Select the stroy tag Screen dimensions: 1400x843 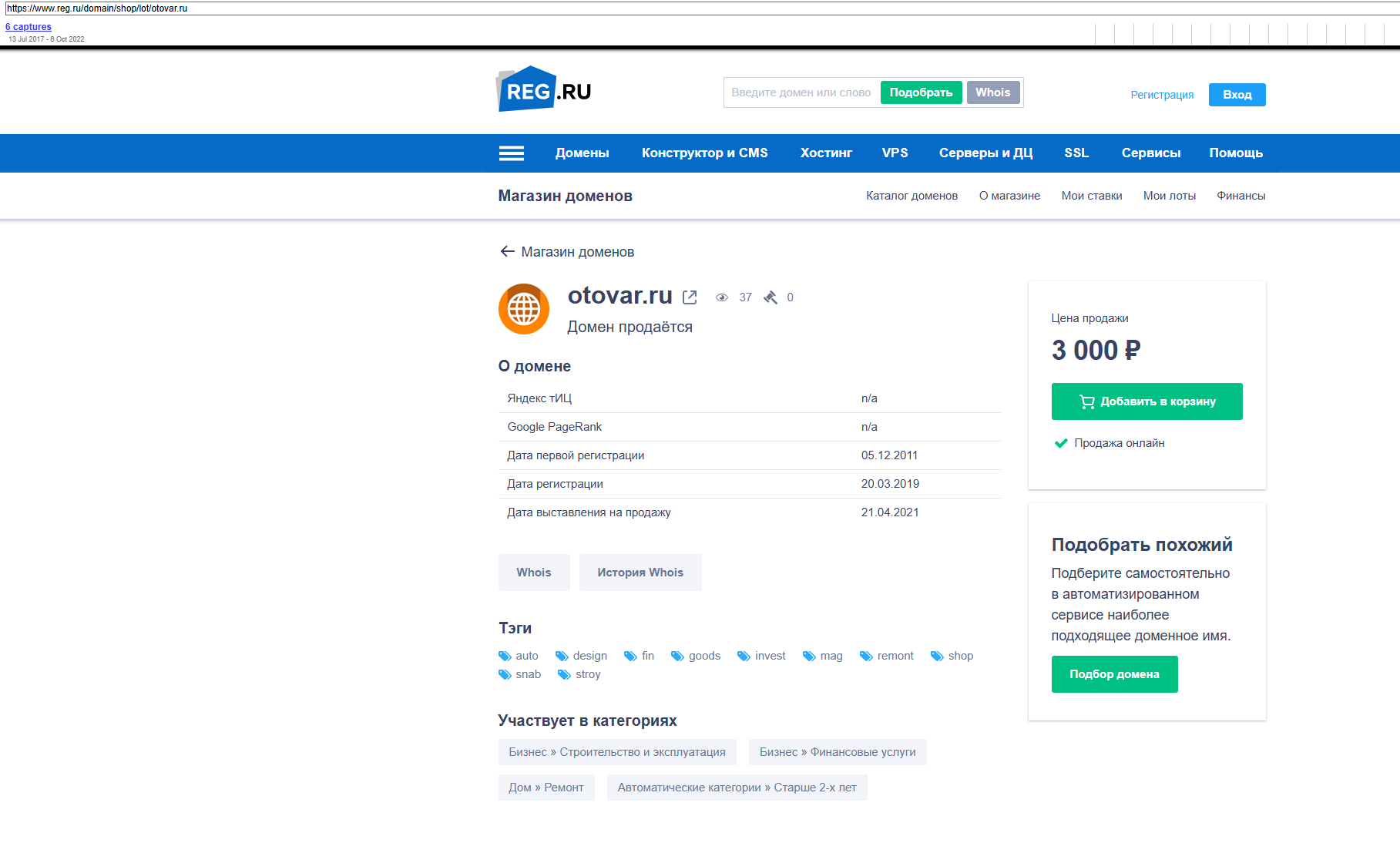588,674
